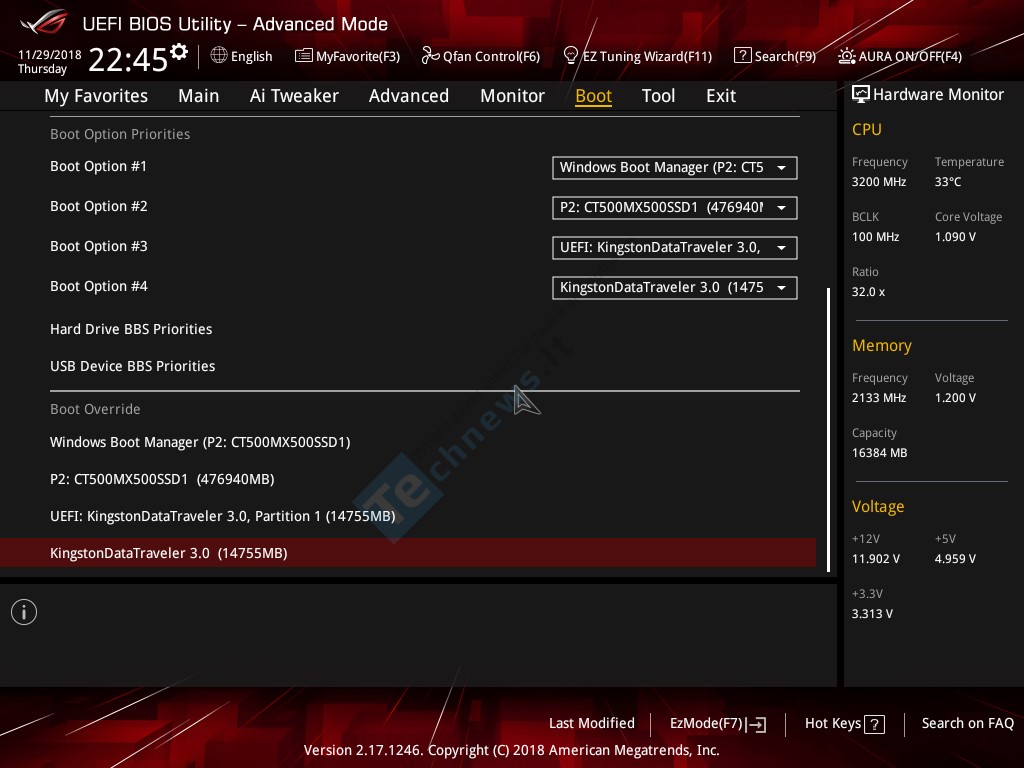Click the Search question mark icon
Screen dimensions: 1024x768
coord(743,56)
